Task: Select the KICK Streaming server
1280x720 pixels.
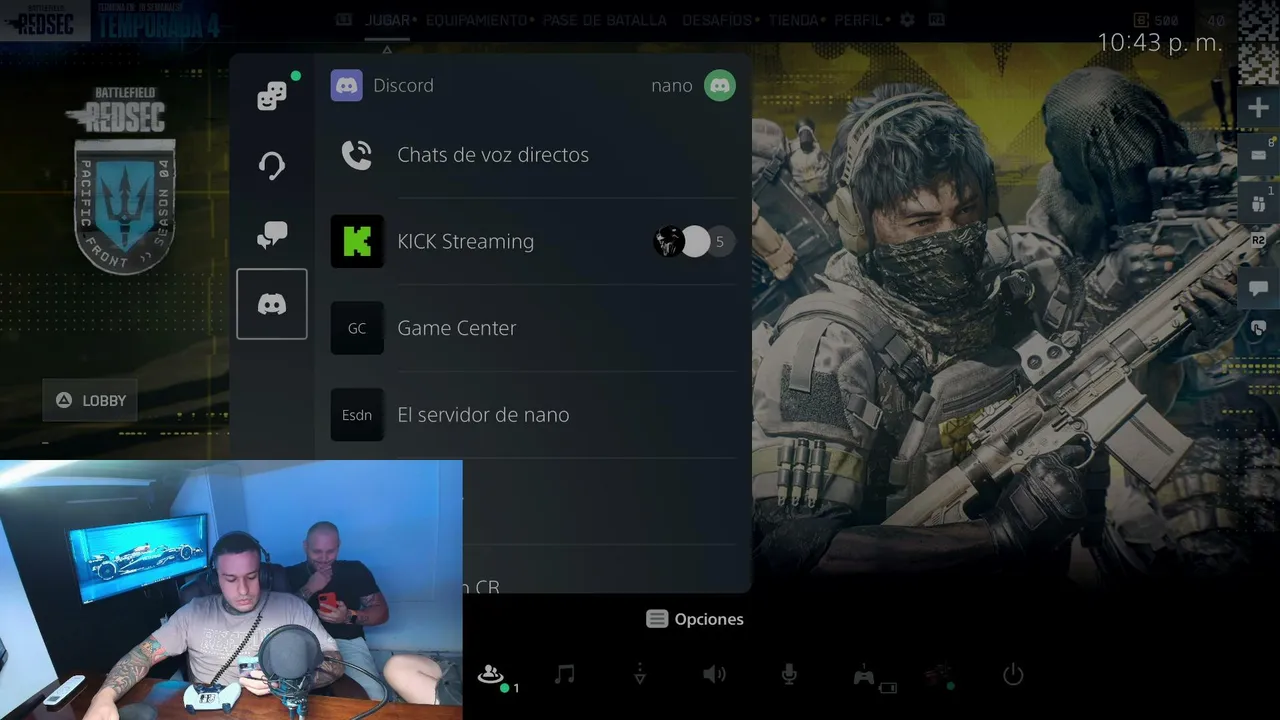Action: [x=533, y=241]
